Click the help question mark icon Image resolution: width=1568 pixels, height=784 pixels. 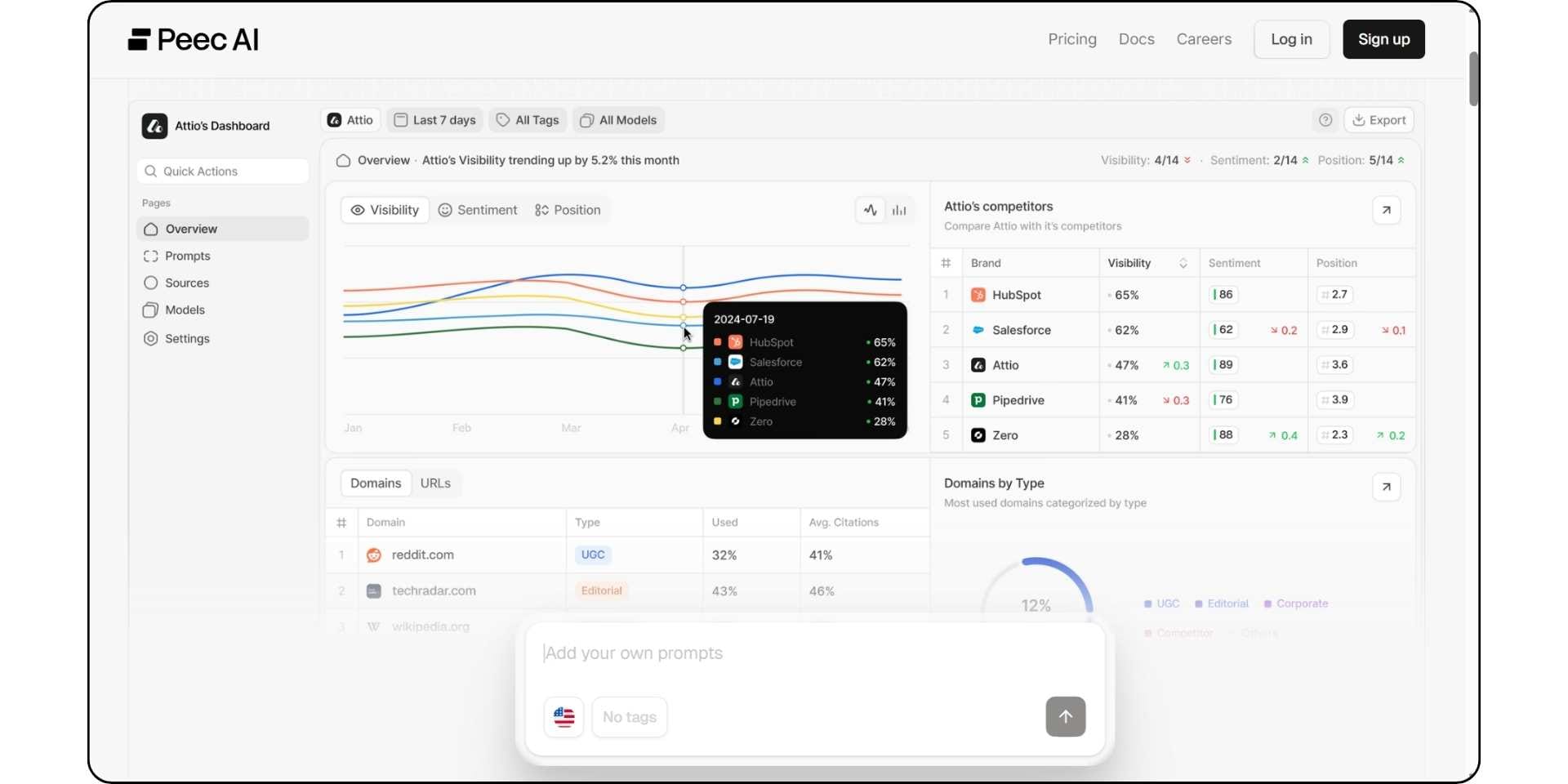1325,120
